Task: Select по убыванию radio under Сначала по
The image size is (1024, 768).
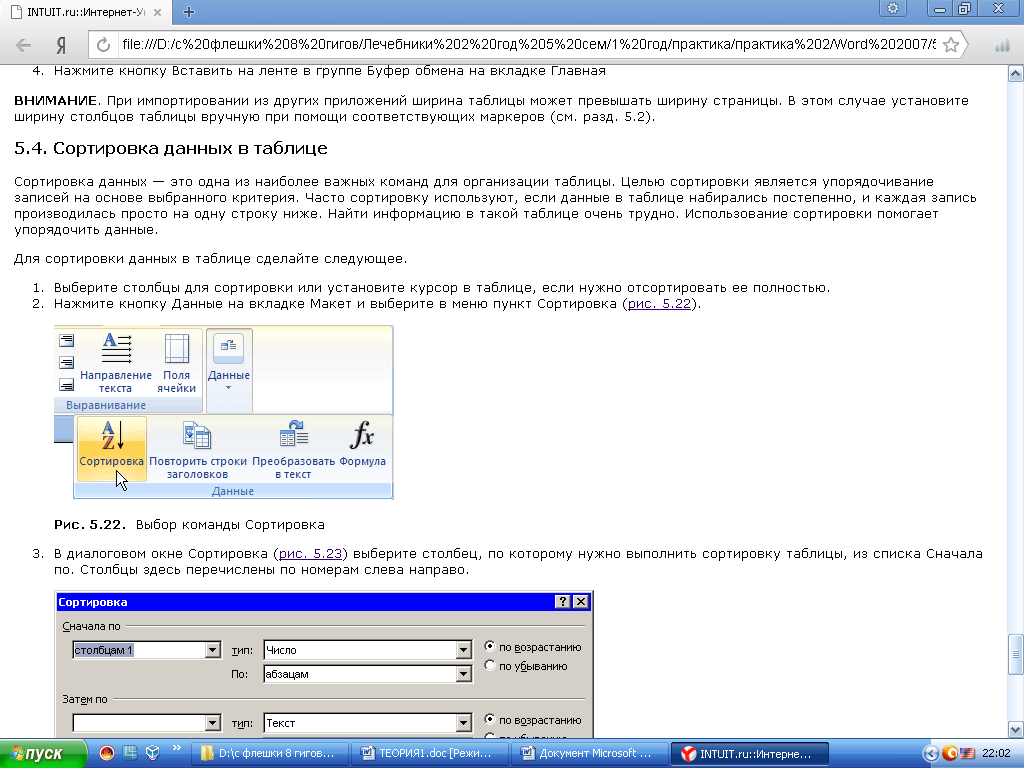Action: pyautogui.click(x=490, y=665)
